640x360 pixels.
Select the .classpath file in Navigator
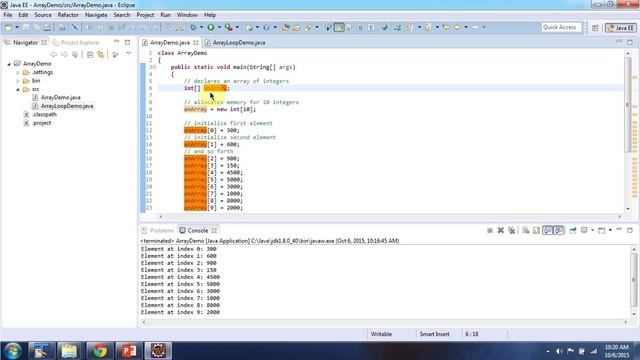[44, 115]
